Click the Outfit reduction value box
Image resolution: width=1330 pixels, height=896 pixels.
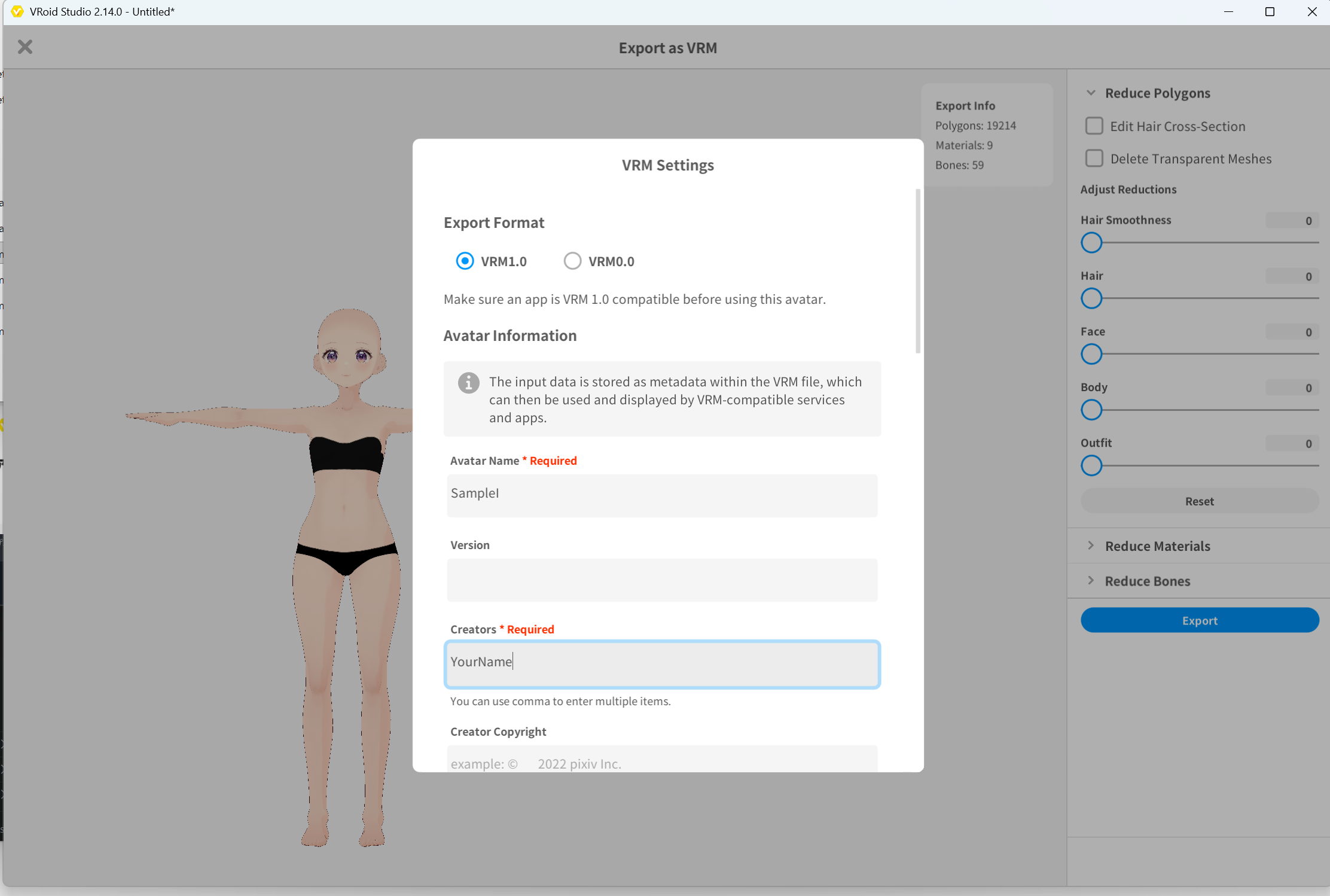1292,443
